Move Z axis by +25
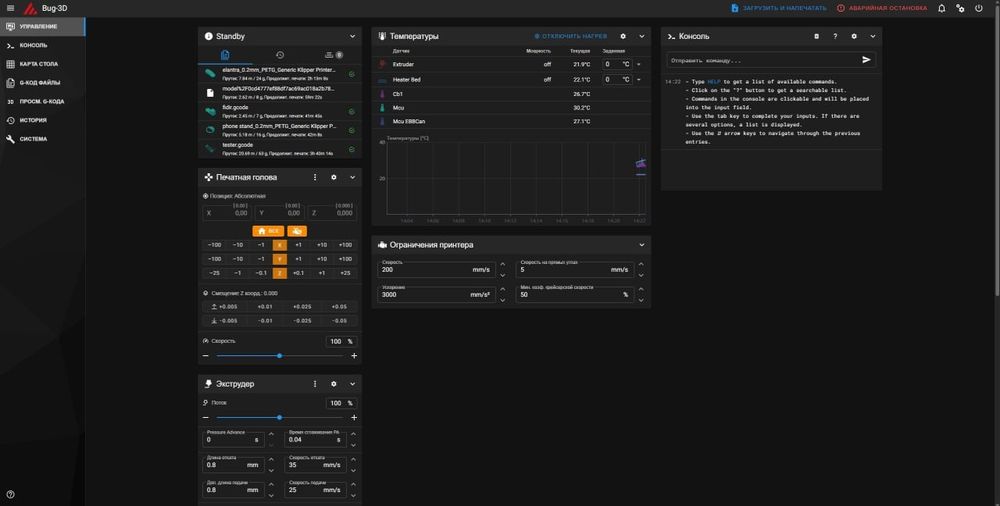This screenshot has height=506, width=1000. click(x=345, y=273)
